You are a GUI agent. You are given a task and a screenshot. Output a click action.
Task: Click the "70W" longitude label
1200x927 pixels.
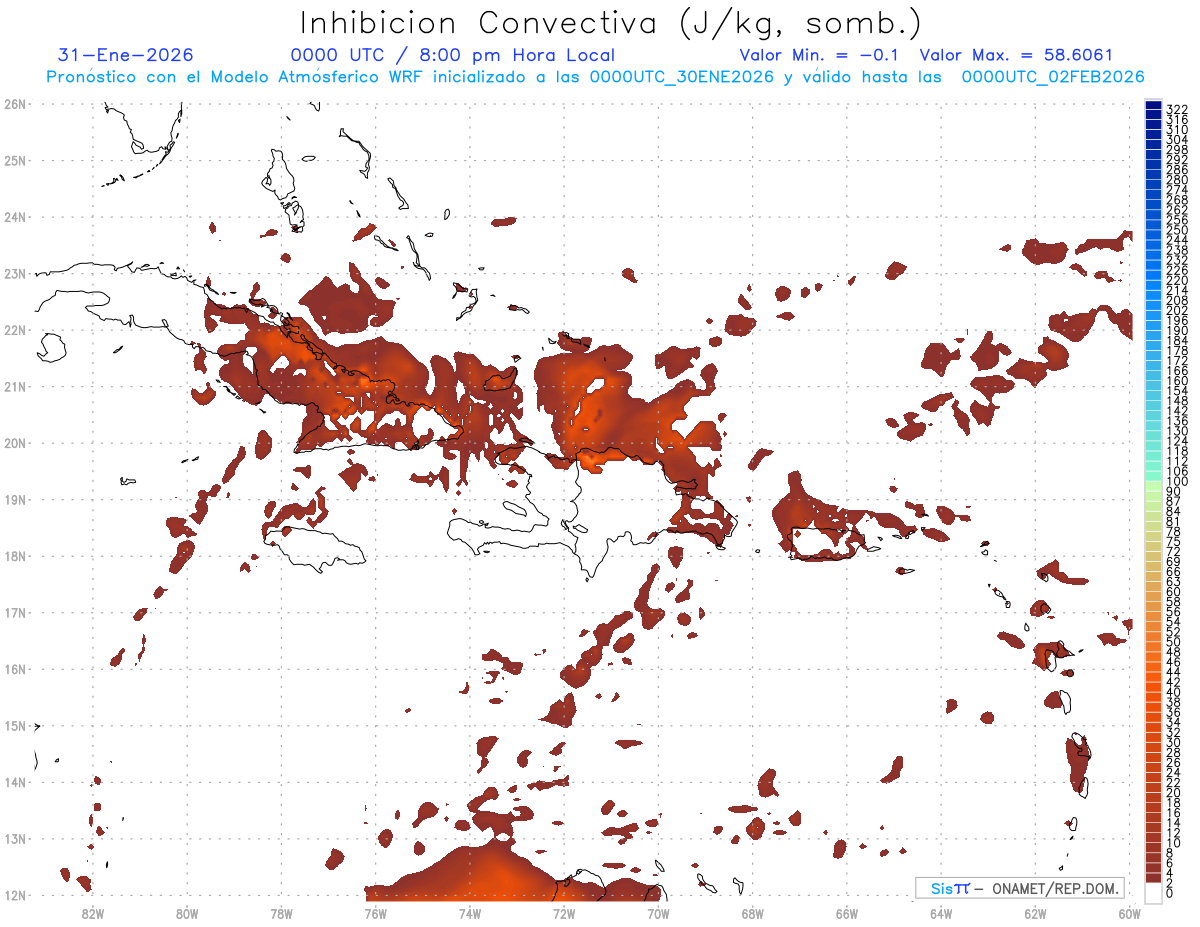pyautogui.click(x=658, y=912)
